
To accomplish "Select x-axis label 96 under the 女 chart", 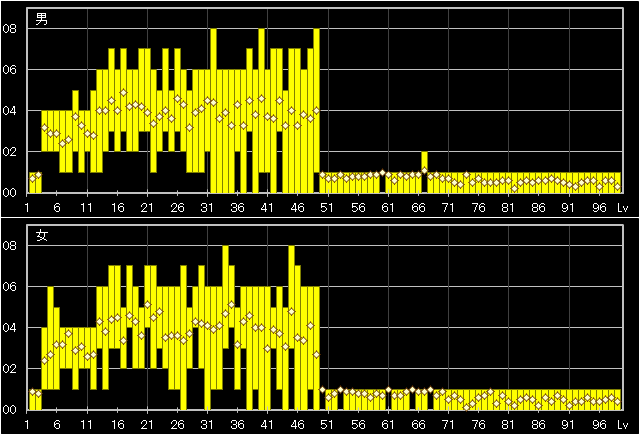I will pyautogui.click(x=599, y=425).
